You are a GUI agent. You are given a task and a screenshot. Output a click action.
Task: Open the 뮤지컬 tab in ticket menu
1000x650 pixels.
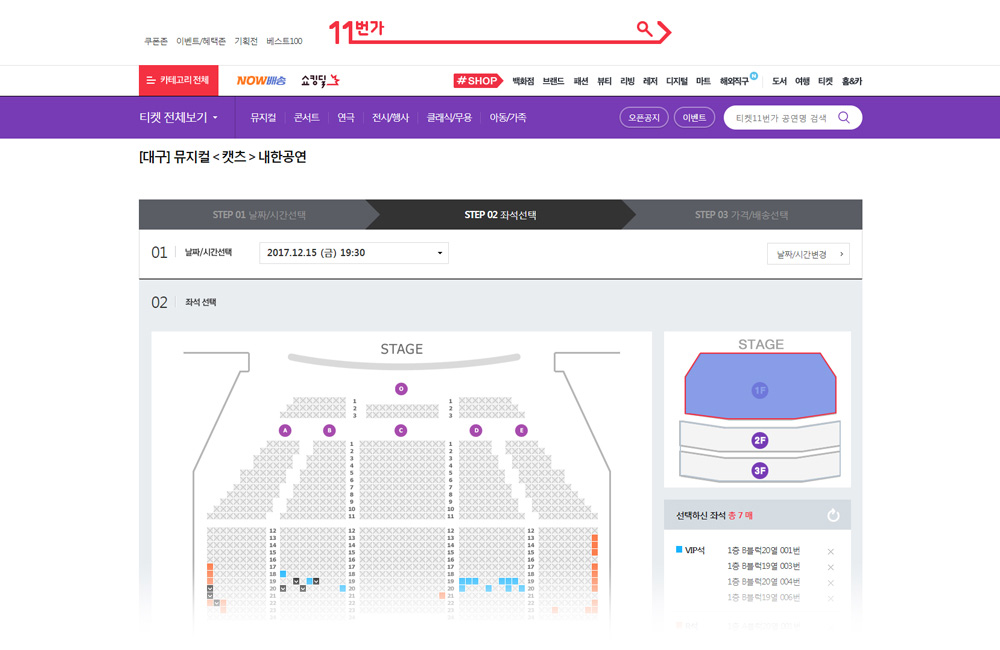pos(263,117)
